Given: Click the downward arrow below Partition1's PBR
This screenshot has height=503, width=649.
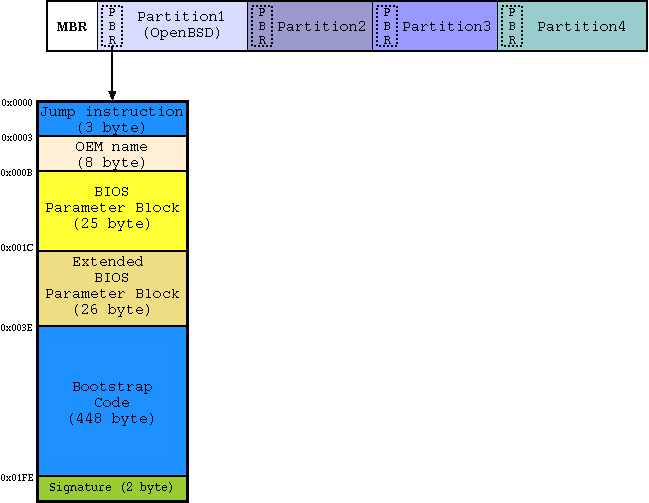Looking at the screenshot, I should pyautogui.click(x=112, y=75).
